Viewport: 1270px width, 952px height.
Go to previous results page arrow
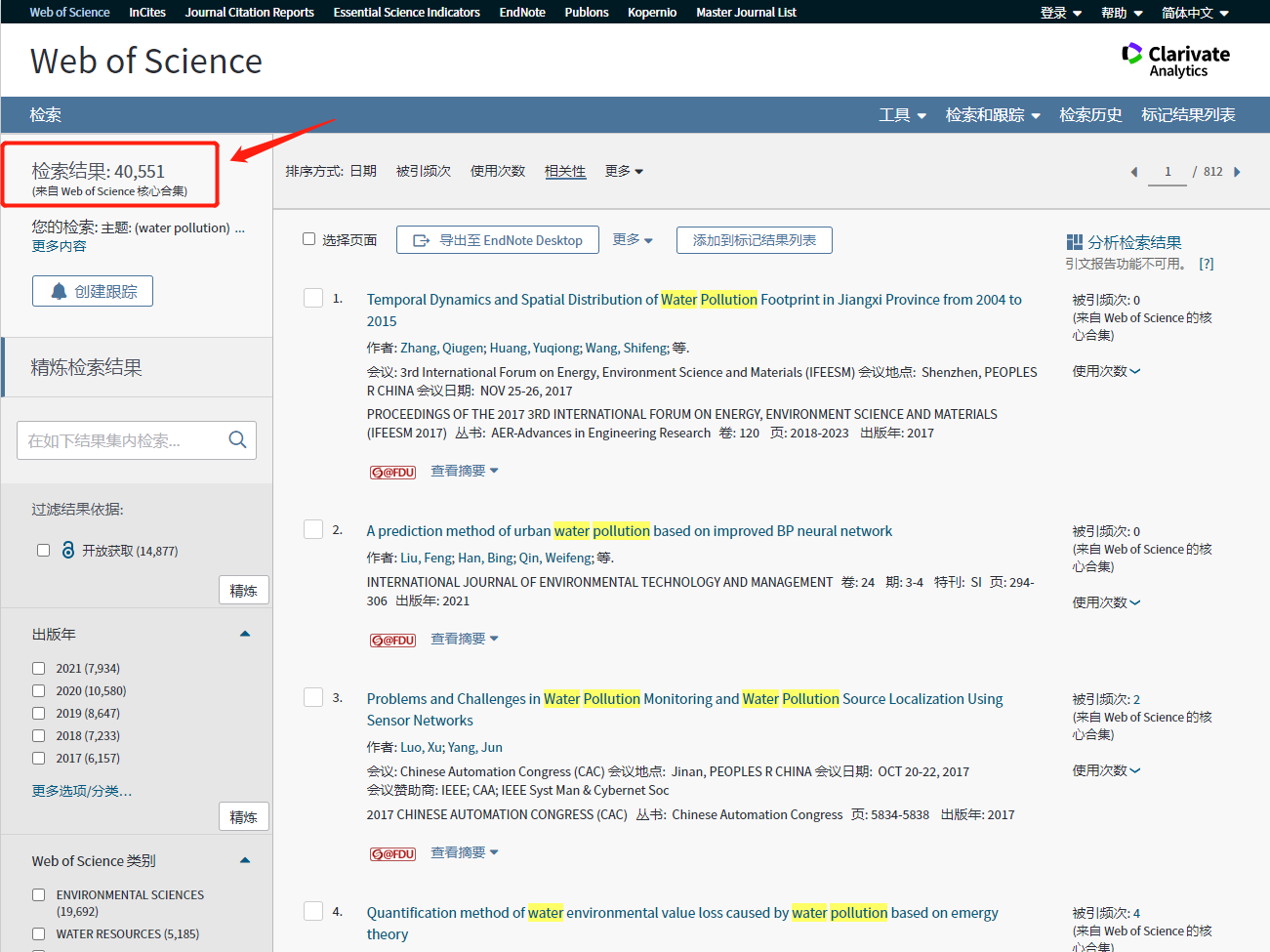[x=1134, y=172]
